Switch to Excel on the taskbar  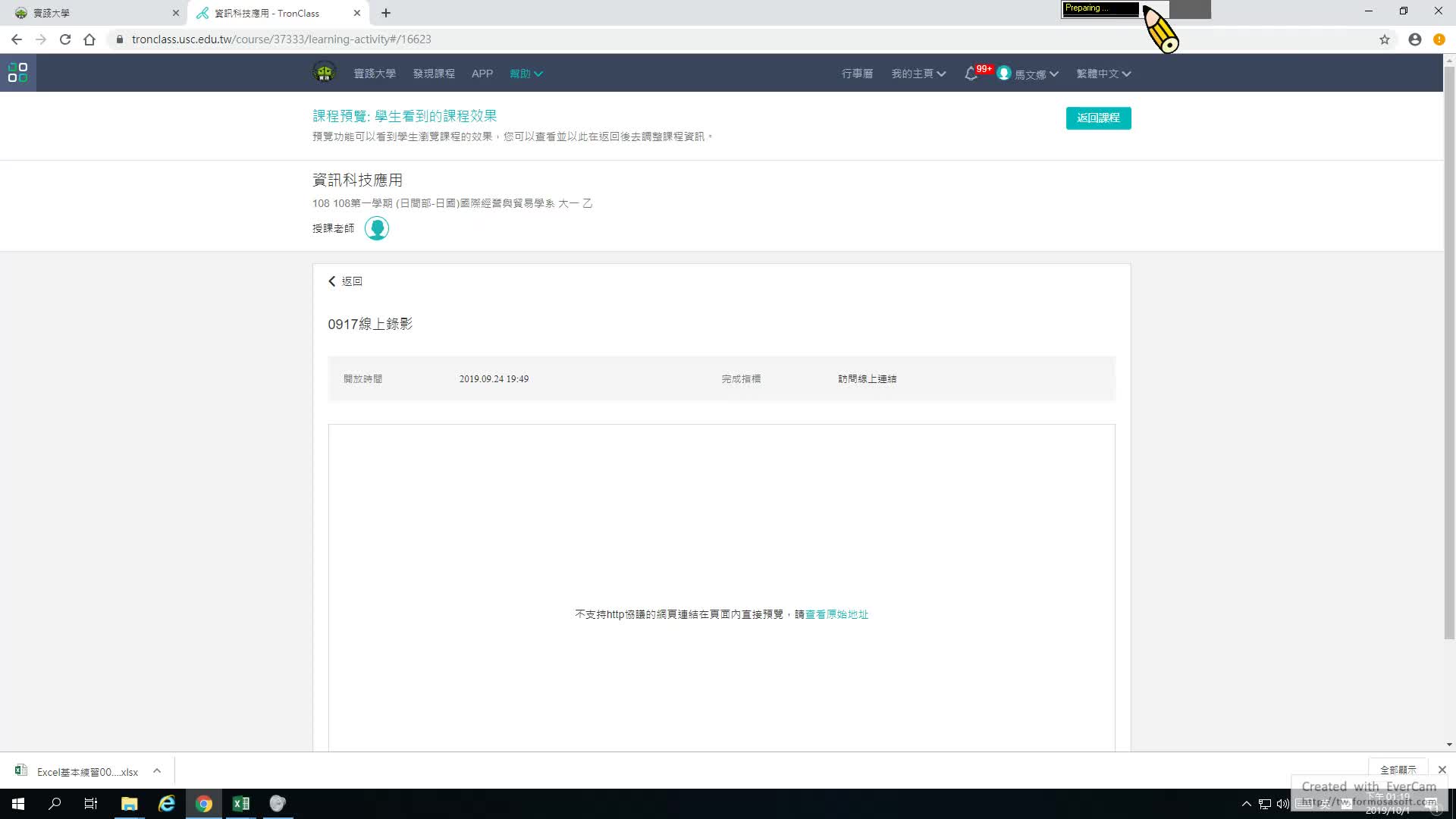pos(241,804)
